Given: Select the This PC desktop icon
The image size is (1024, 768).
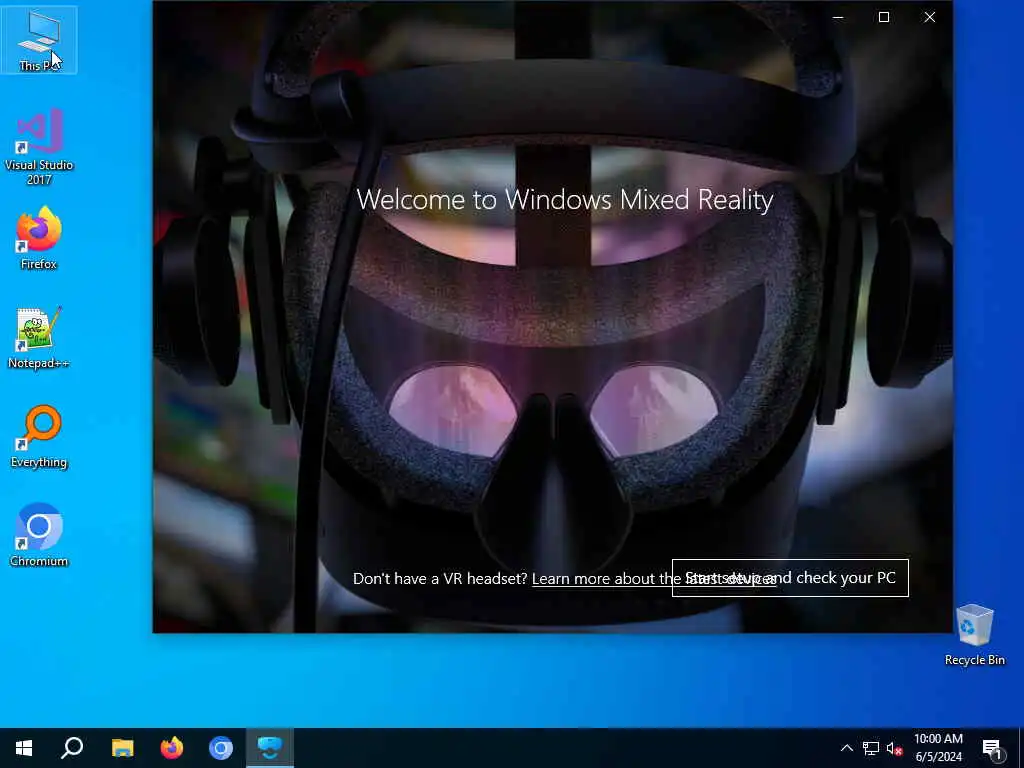Looking at the screenshot, I should point(39,40).
